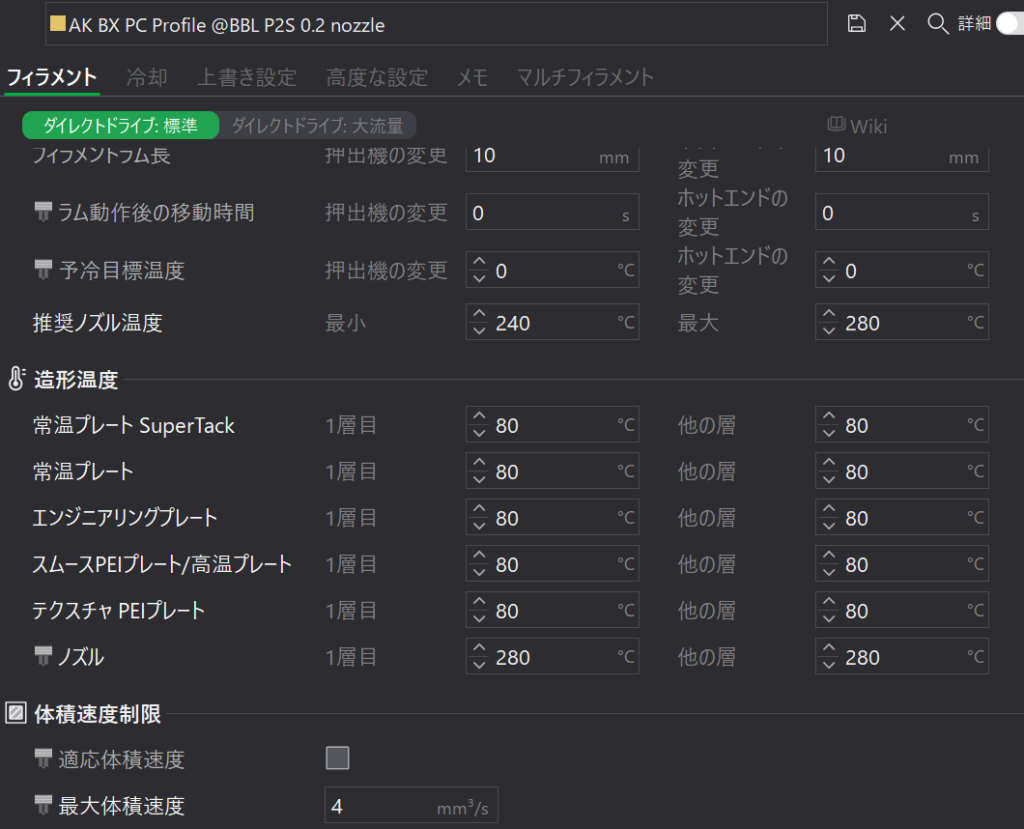Enable the 適応体積速度 checkbox

coord(338,759)
